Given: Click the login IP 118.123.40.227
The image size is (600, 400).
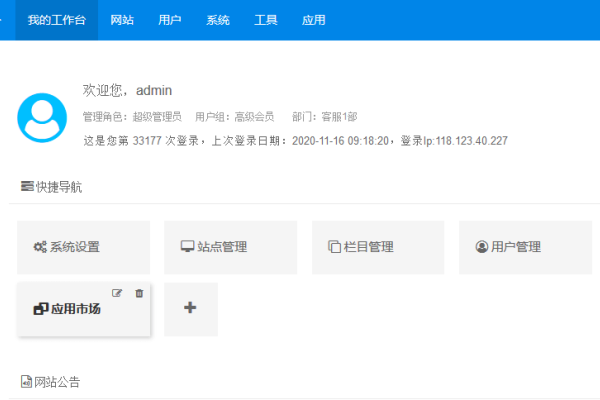Looking at the screenshot, I should (471, 141).
